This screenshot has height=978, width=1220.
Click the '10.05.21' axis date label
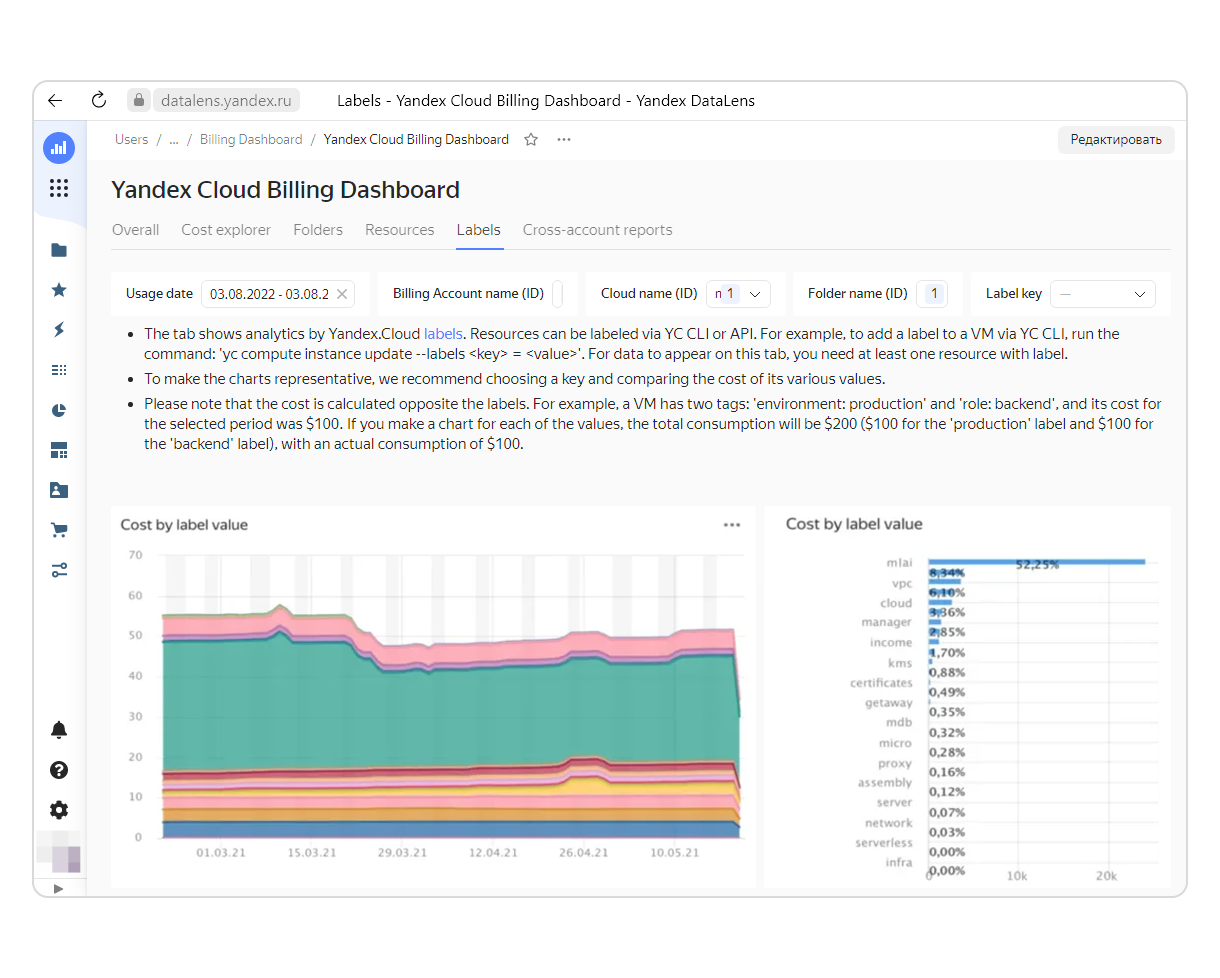point(674,853)
